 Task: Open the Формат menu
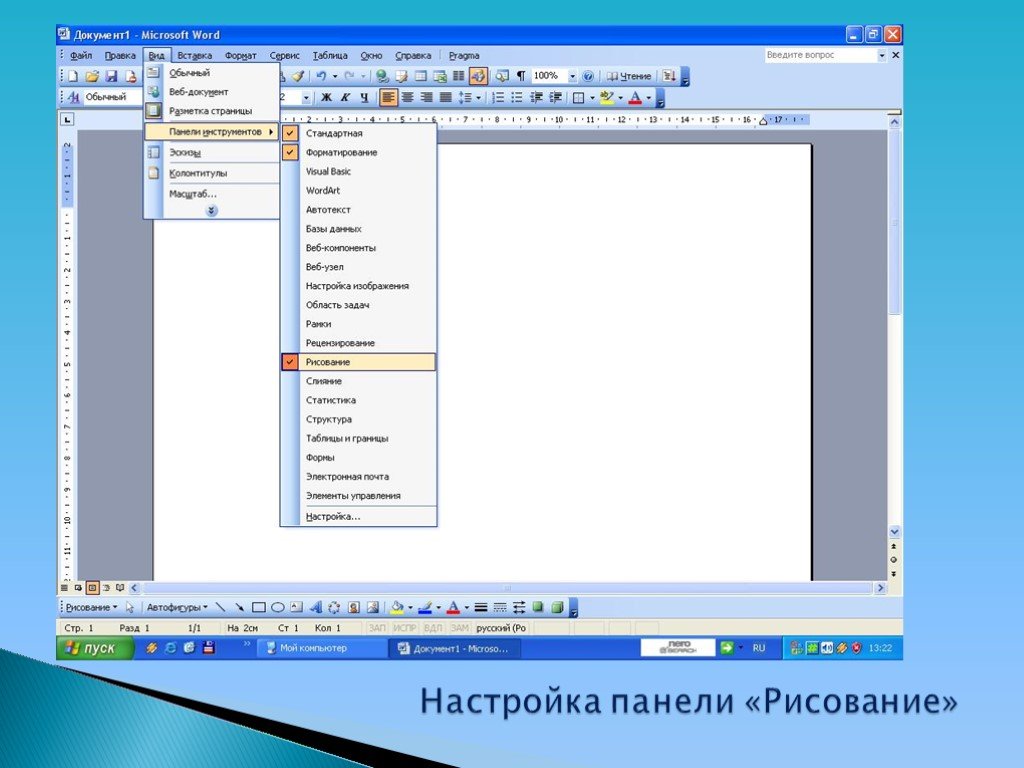click(241, 56)
